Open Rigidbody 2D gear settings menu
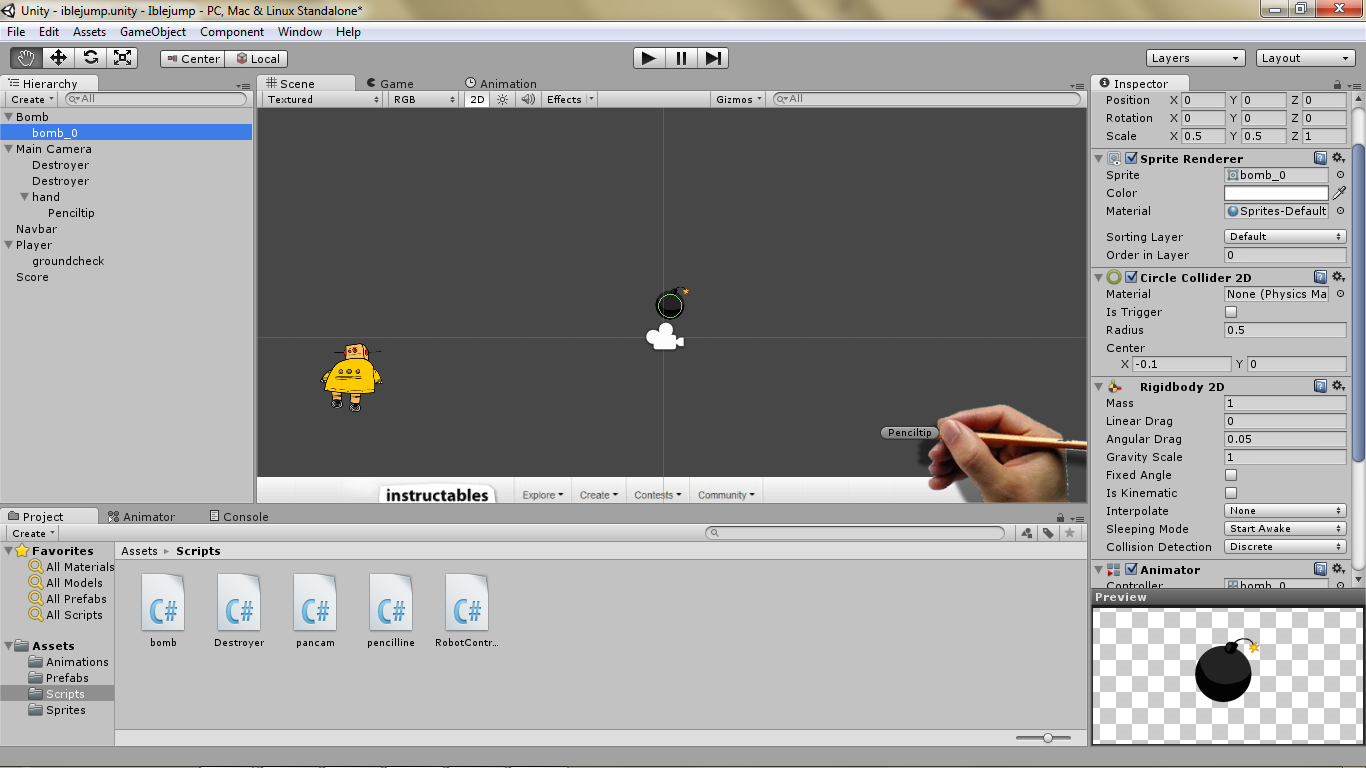This screenshot has height=768, width=1366. (x=1338, y=386)
